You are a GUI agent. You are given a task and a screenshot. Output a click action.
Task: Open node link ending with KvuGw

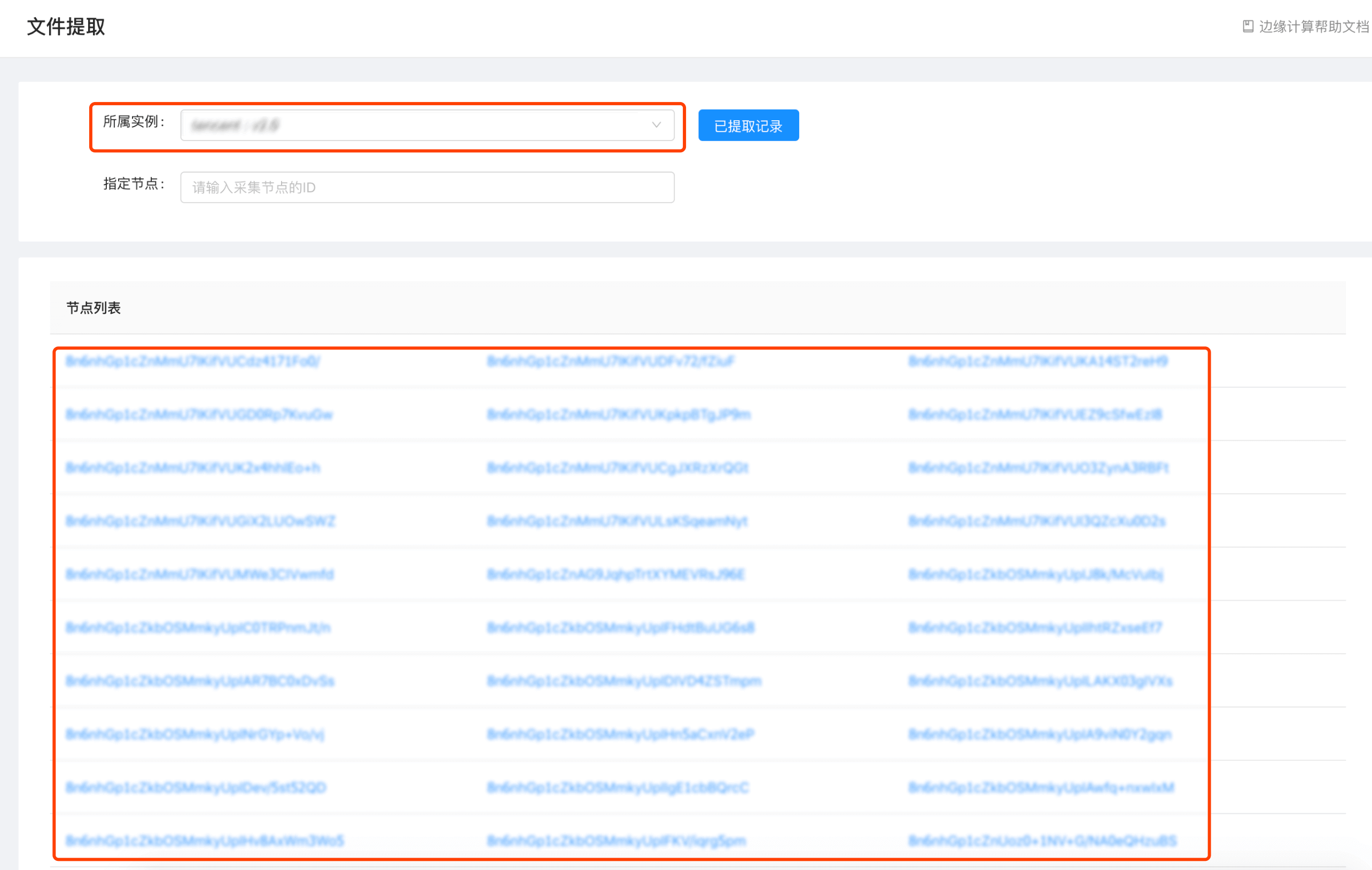point(199,415)
